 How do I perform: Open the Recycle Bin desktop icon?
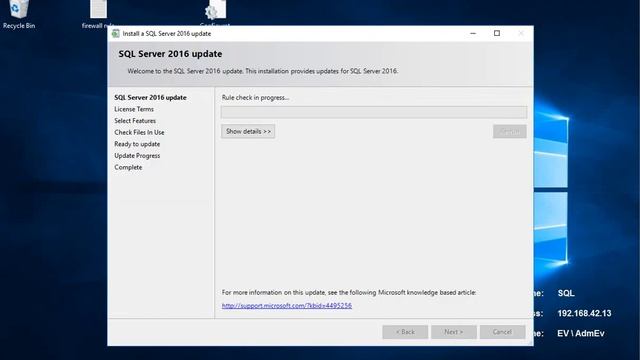point(19,14)
